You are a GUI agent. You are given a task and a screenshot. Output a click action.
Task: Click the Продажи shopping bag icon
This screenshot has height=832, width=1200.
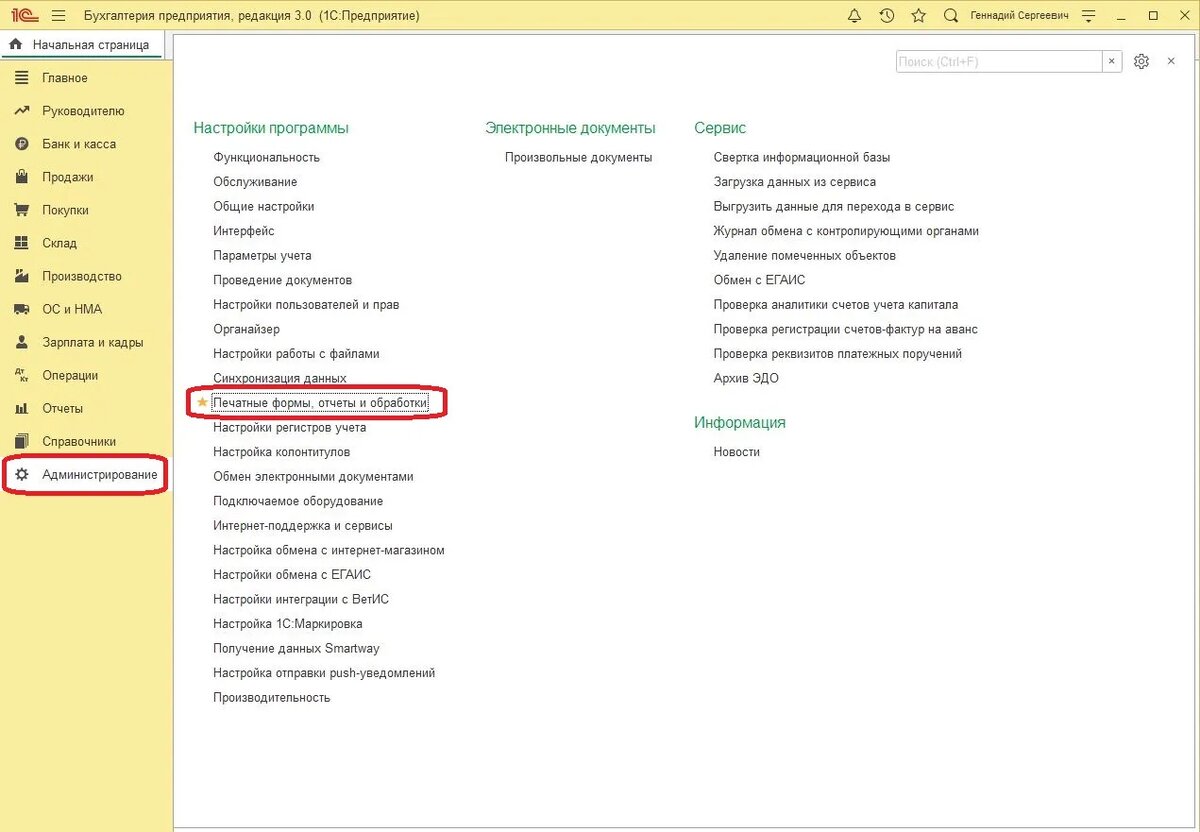(21, 177)
